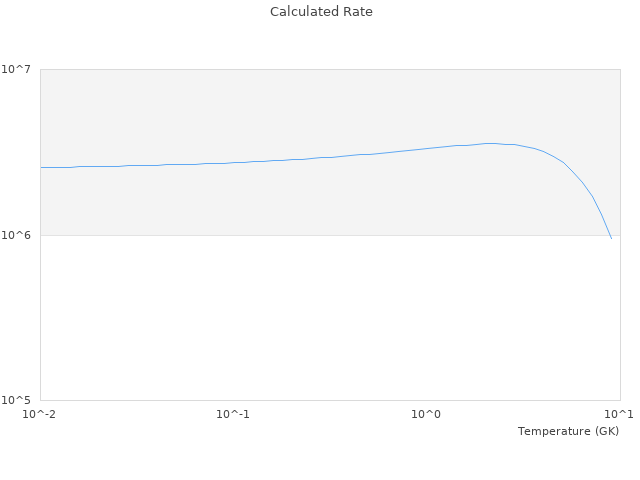640x480 pixels.
Task: Click the blue curve above the 10^0 tick
Action: [426, 148]
